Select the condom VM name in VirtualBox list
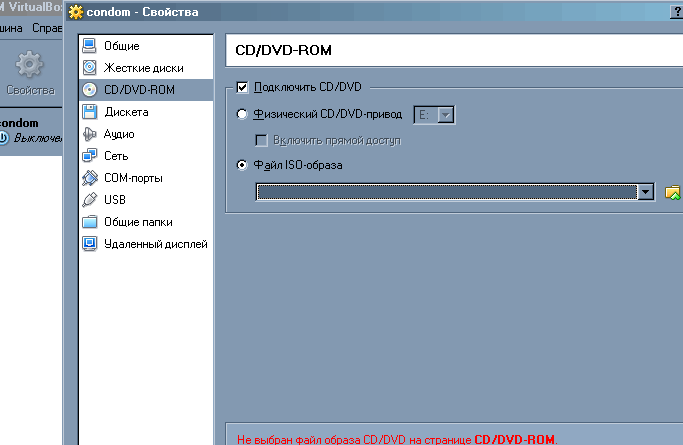Viewport: 683px width, 445px height. point(19,123)
